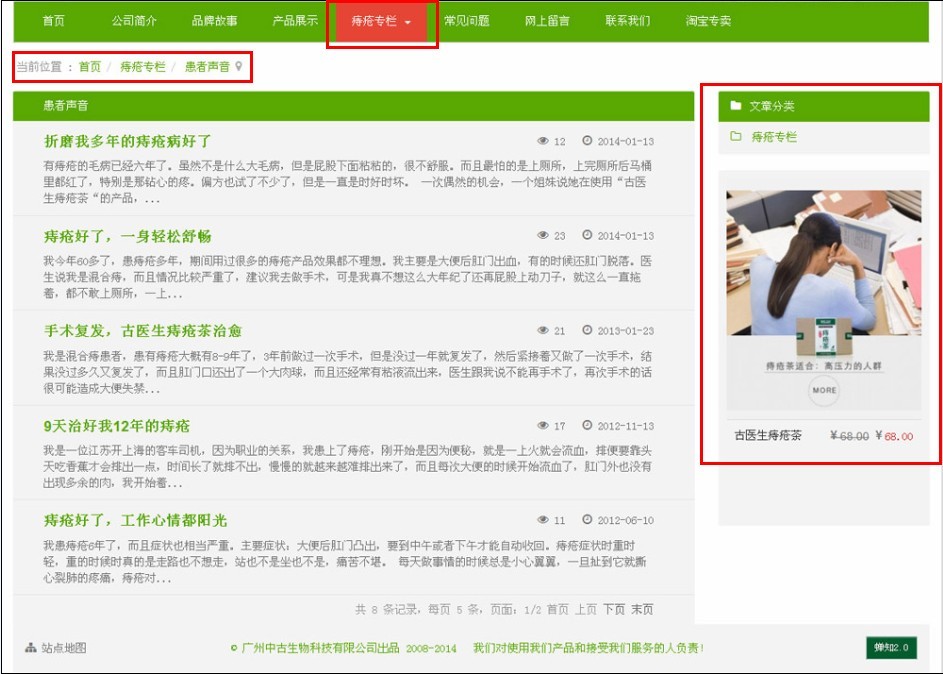
Task: Click the clock icon next to 2012-11-13
Action: click(x=587, y=425)
